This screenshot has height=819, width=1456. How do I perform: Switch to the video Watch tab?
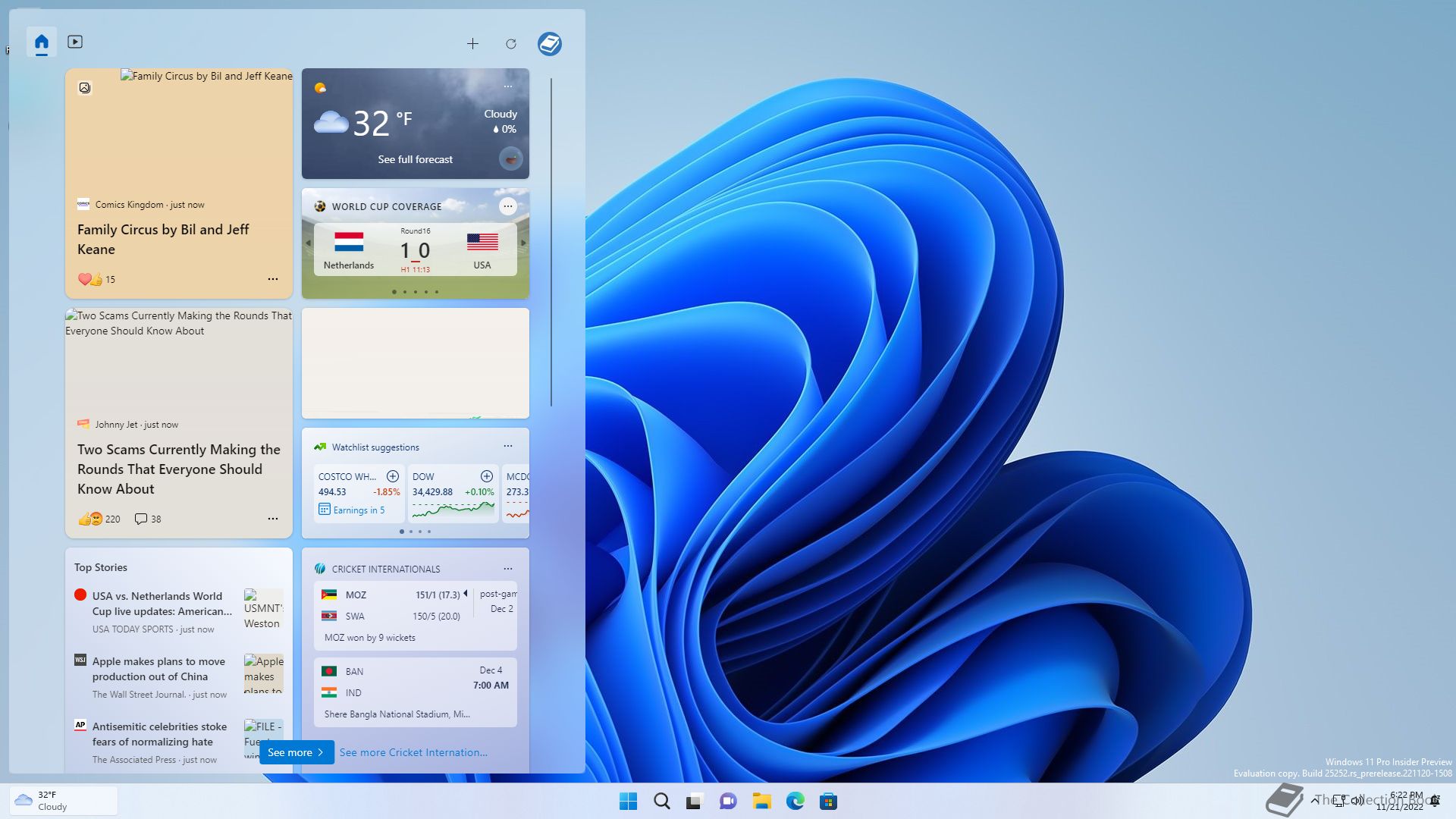[x=75, y=42]
